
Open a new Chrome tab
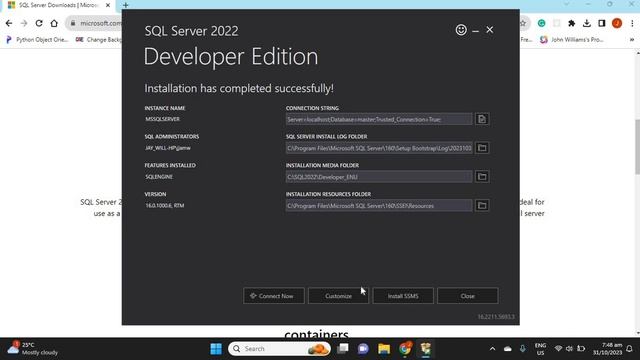click(x=126, y=5)
